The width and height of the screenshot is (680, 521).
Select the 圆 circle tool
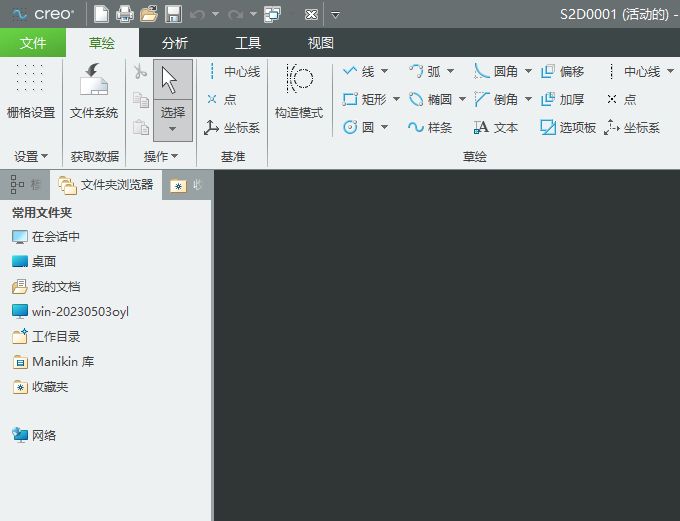pyautogui.click(x=359, y=128)
